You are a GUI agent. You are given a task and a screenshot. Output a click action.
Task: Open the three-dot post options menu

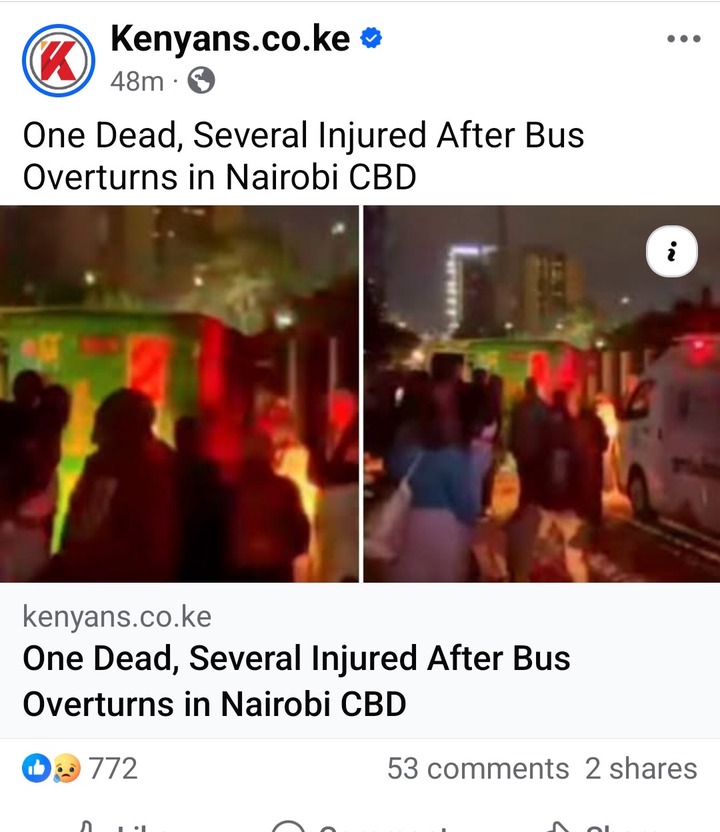(x=684, y=39)
